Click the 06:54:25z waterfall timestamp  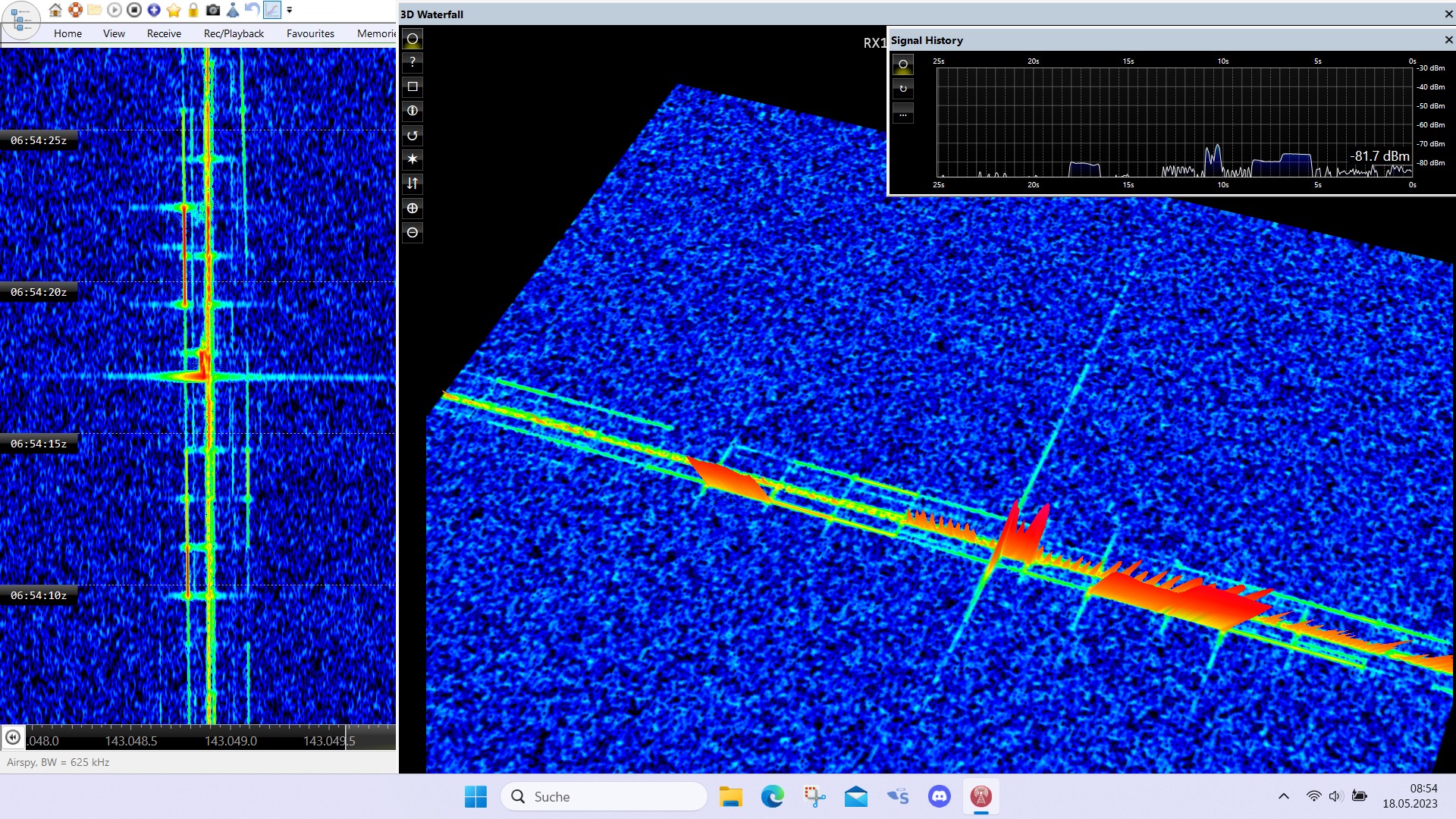point(39,140)
